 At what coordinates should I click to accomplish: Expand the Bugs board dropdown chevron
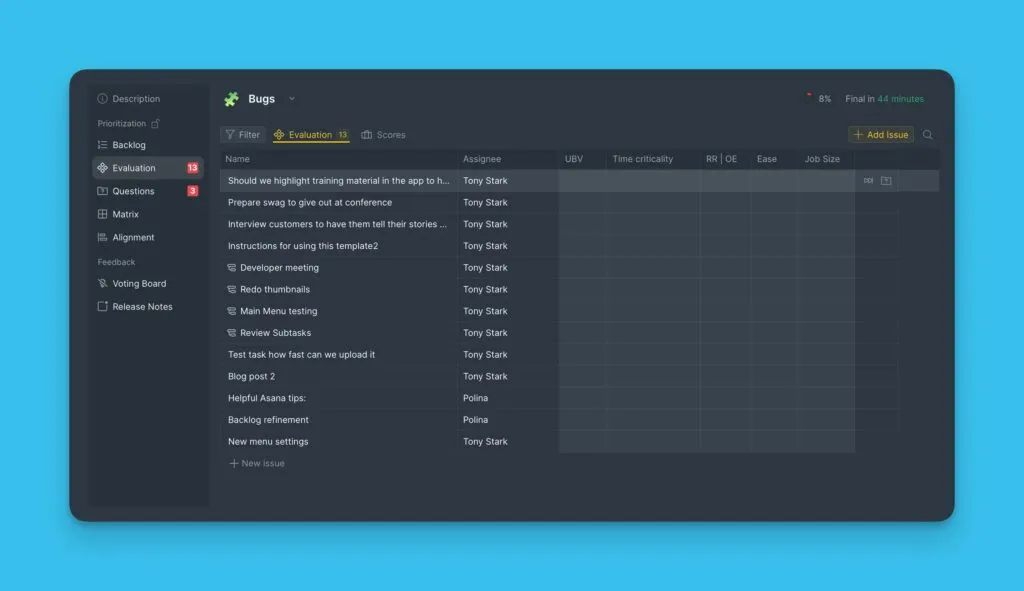pos(292,99)
